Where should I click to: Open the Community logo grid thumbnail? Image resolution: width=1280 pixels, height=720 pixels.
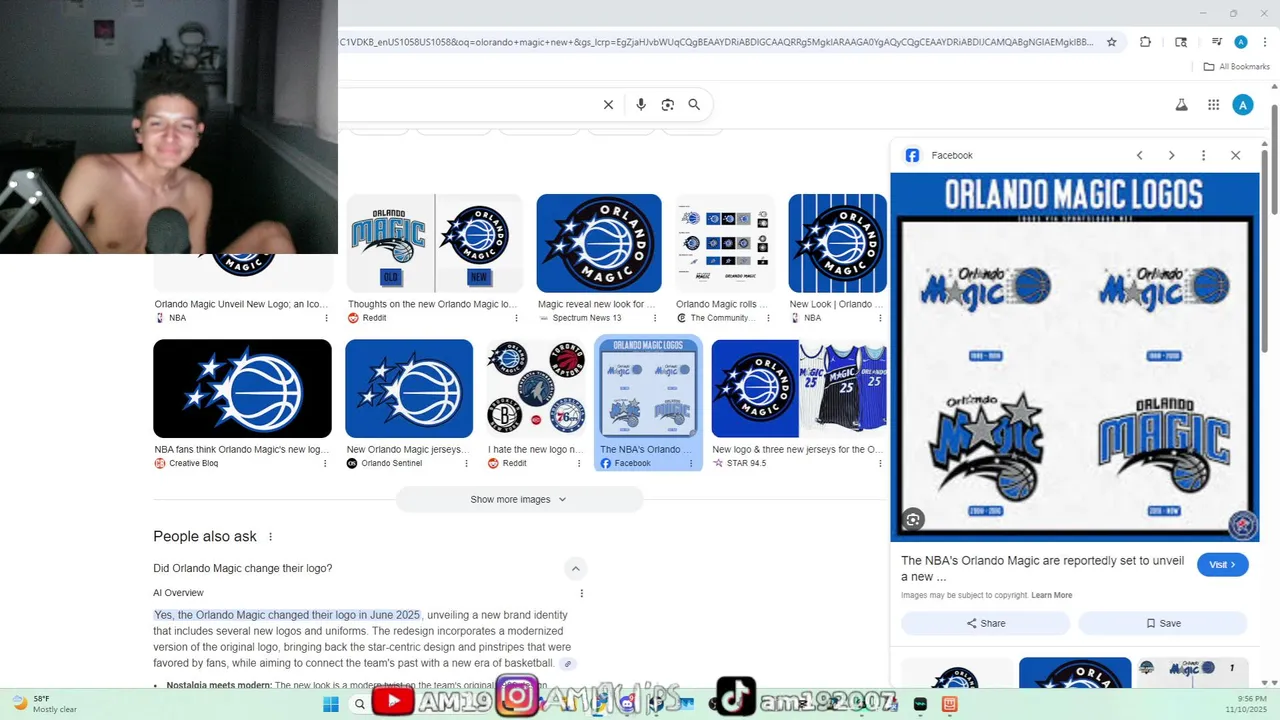click(x=725, y=243)
